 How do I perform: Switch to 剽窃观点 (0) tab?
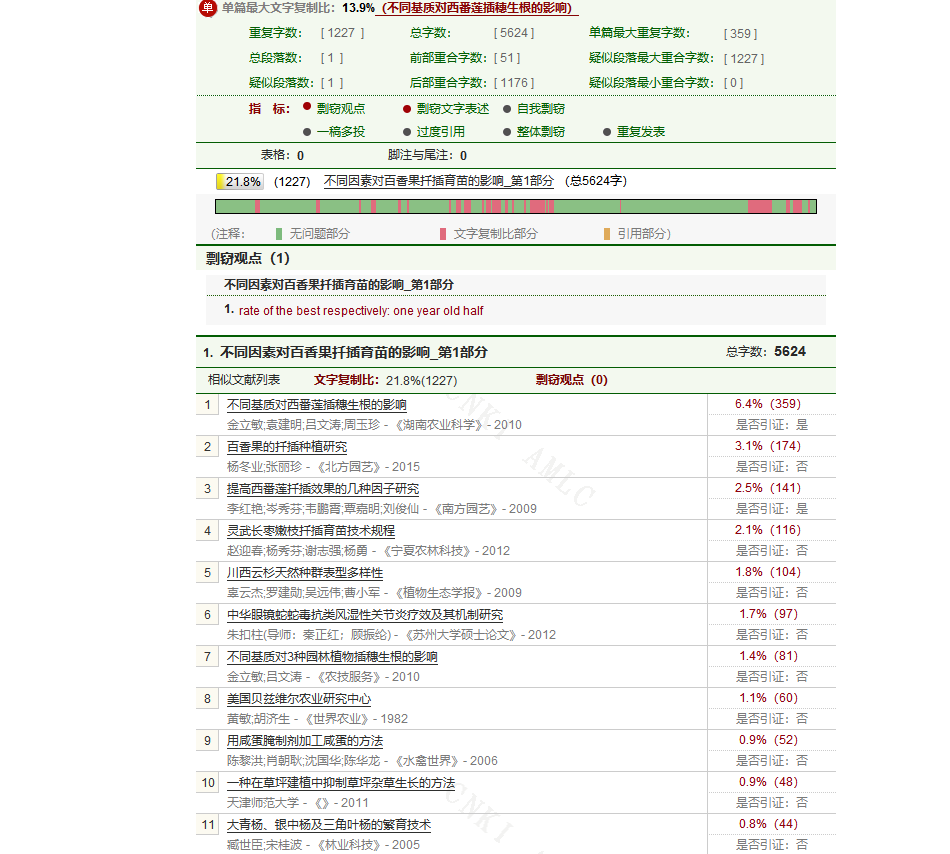pyautogui.click(x=571, y=380)
